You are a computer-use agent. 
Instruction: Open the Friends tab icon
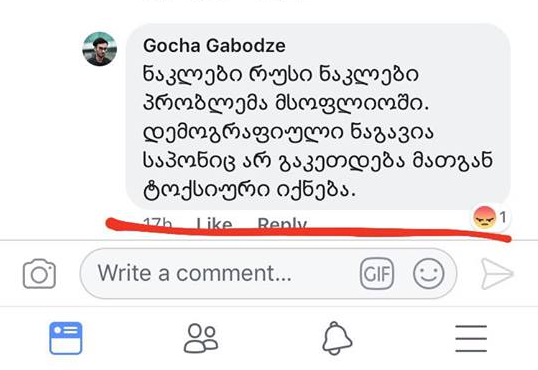pyautogui.click(x=201, y=338)
